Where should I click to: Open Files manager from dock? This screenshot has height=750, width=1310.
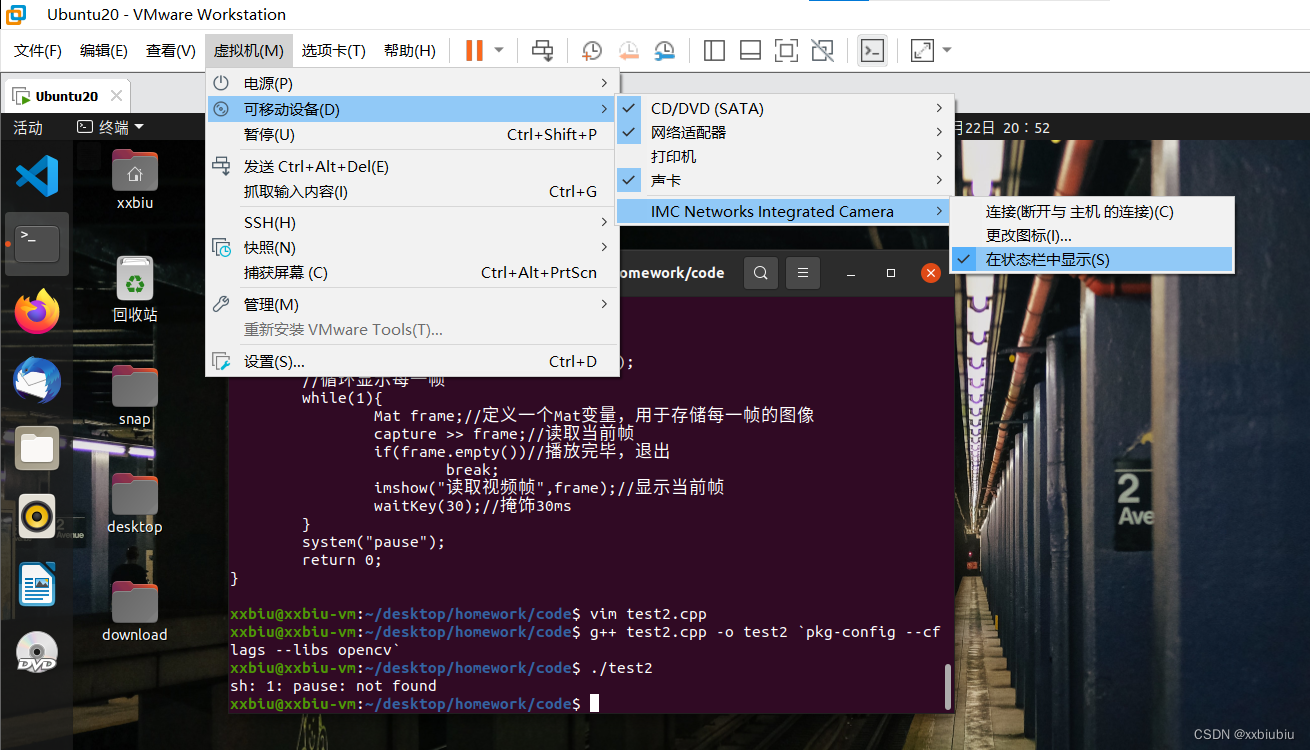point(37,448)
